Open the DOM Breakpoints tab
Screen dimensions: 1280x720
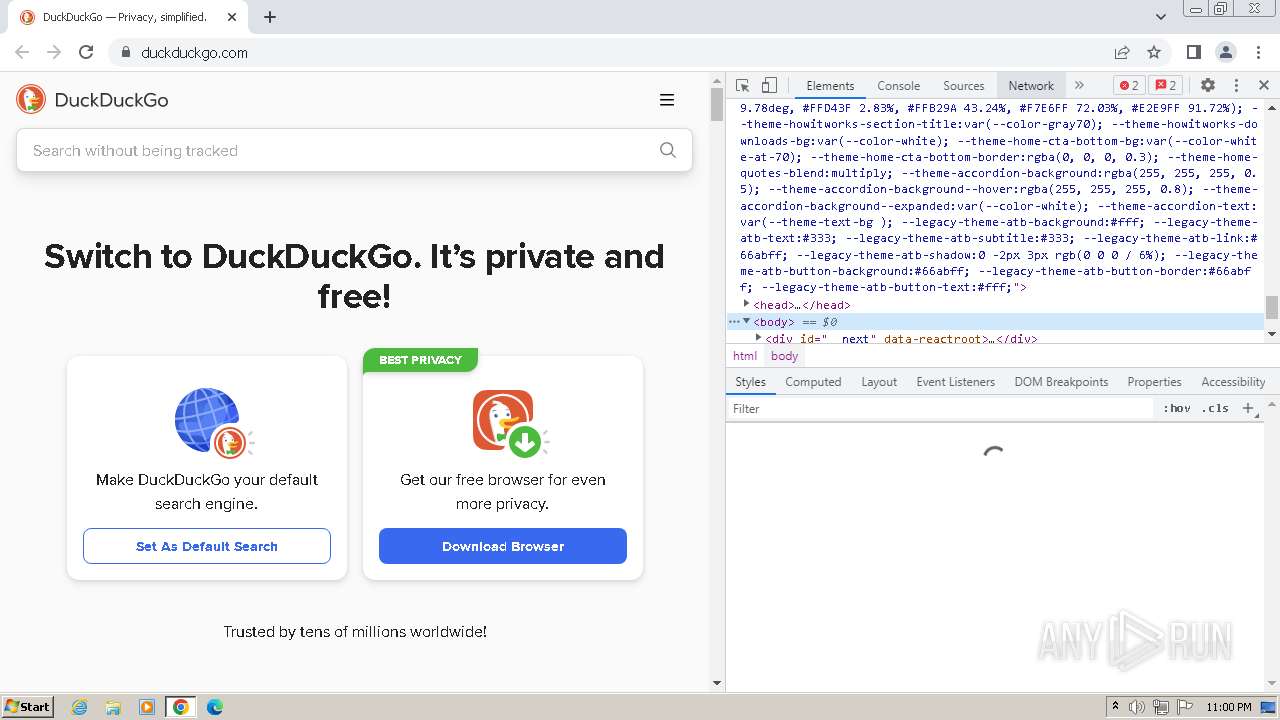point(1061,382)
